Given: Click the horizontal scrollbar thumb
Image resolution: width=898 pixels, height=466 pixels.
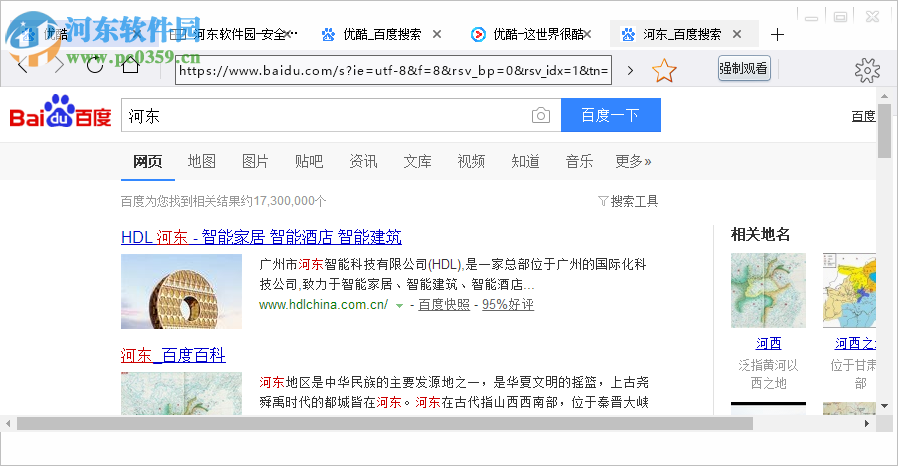Looking at the screenshot, I should pos(385,424).
